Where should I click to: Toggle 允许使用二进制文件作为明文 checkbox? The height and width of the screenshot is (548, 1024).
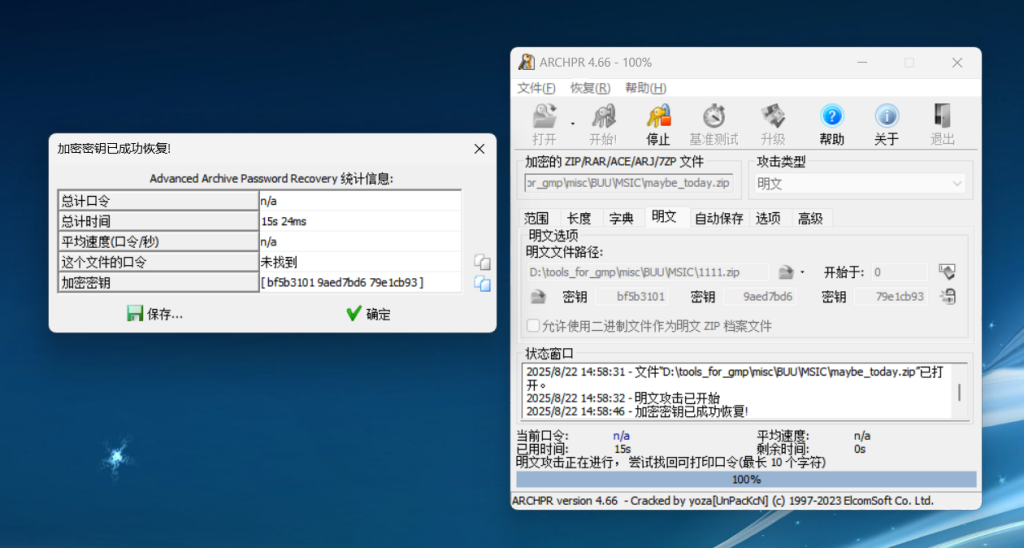[x=533, y=326]
